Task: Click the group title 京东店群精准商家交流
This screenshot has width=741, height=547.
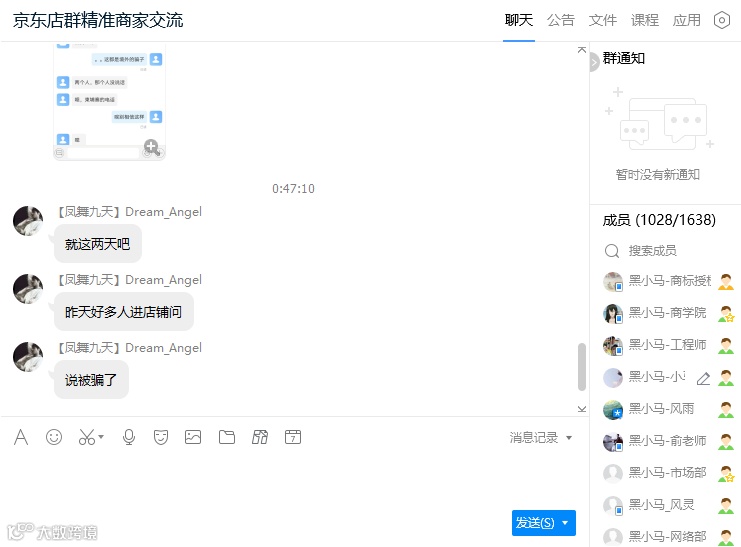Action: pyautogui.click(x=98, y=20)
